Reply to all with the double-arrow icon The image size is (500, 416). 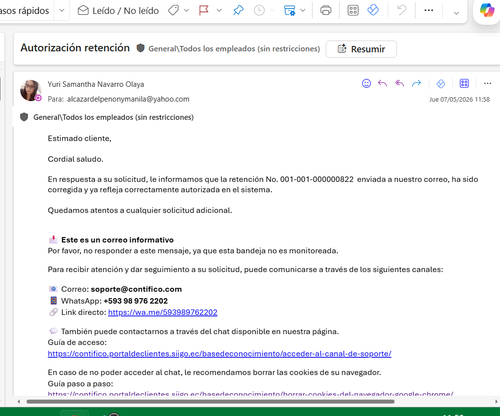399,83
